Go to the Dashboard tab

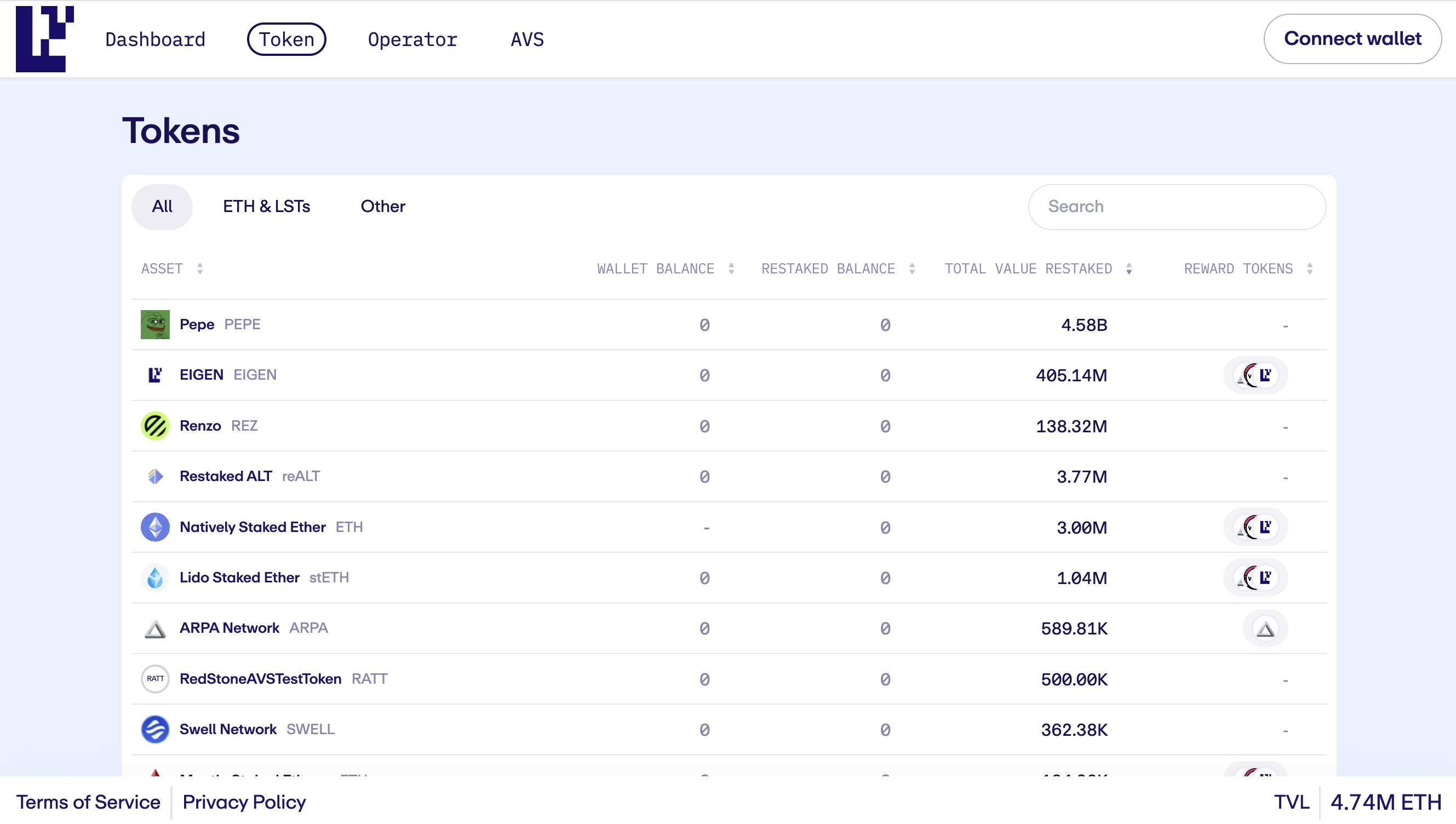point(155,39)
